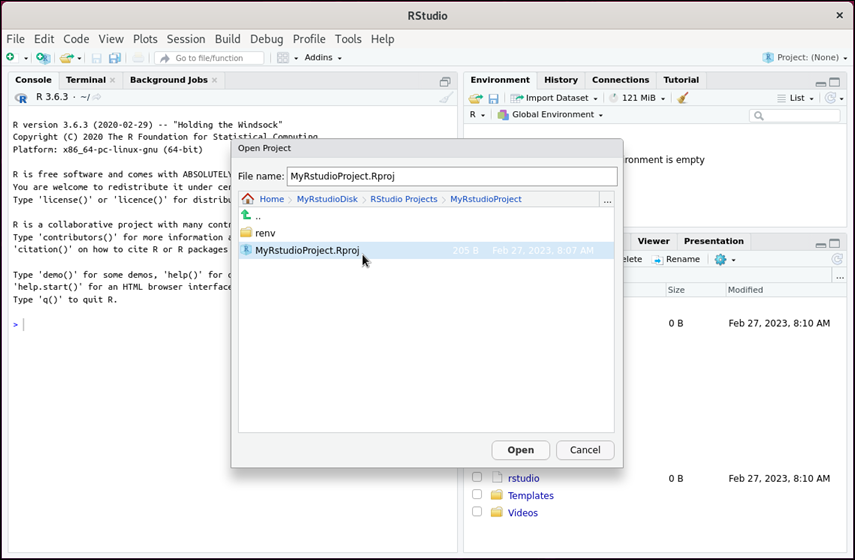Switch to the Background Jobs tab
This screenshot has height=560, width=855.
click(x=168, y=80)
